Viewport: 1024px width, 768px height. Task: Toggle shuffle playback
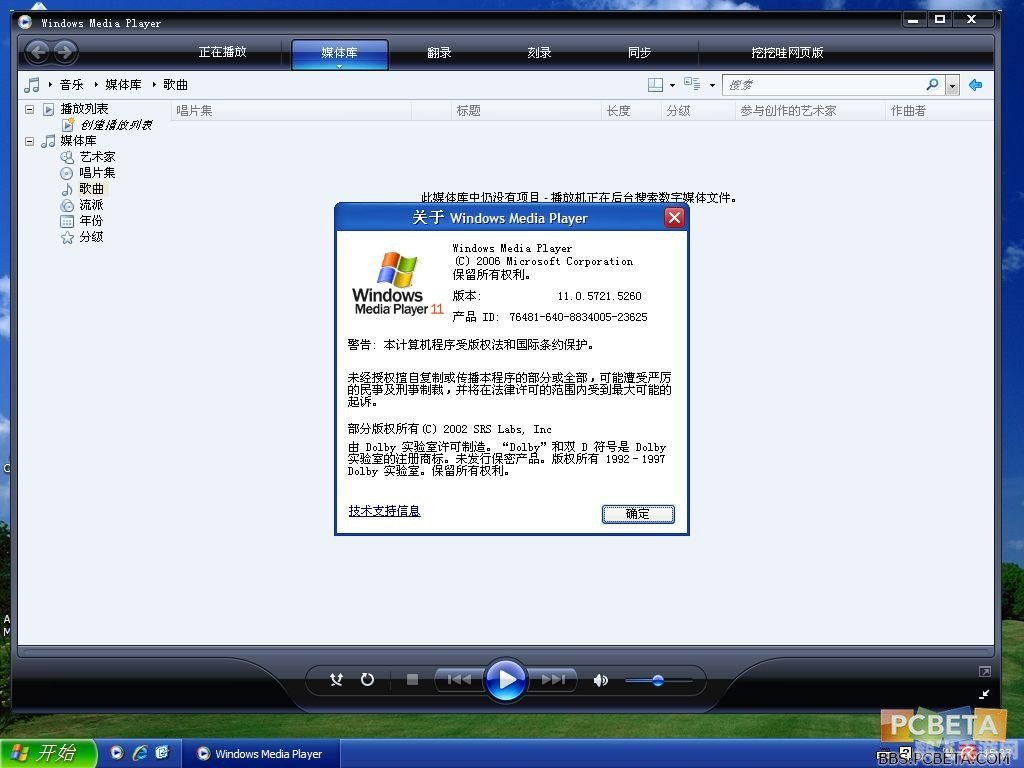pyautogui.click(x=336, y=679)
